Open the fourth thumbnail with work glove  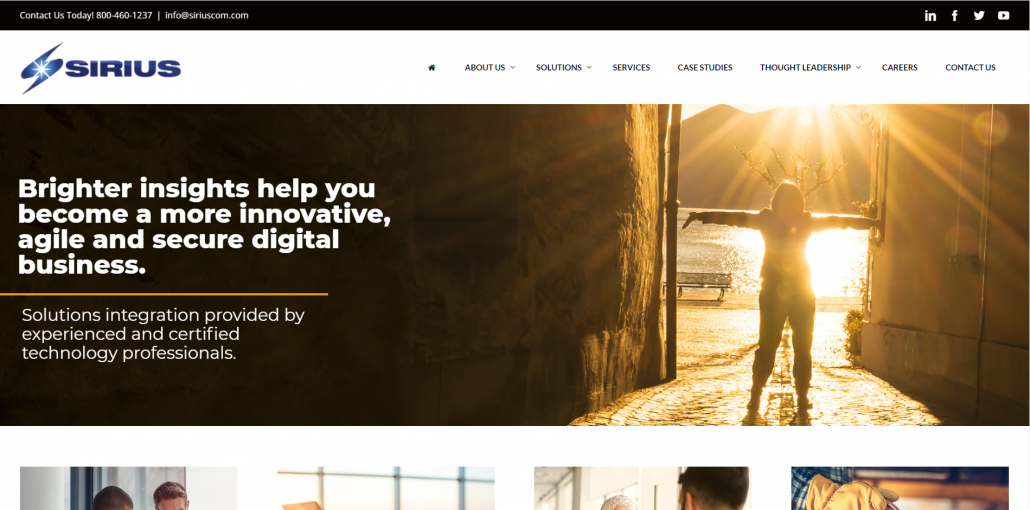pyautogui.click(x=900, y=488)
